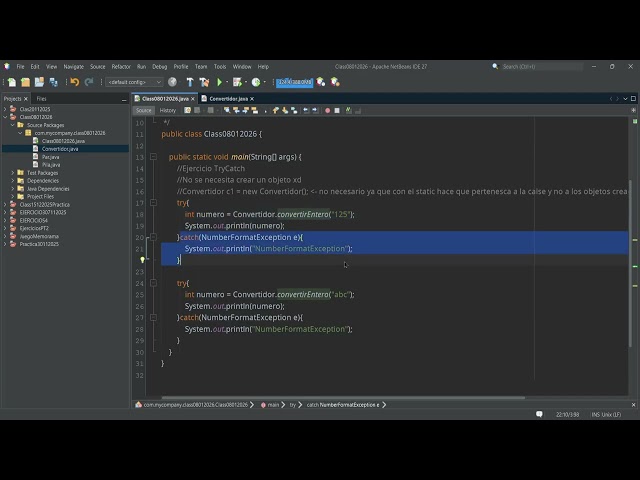This screenshot has height=480, width=640.
Task: Open the Debug menu
Action: pos(160,67)
